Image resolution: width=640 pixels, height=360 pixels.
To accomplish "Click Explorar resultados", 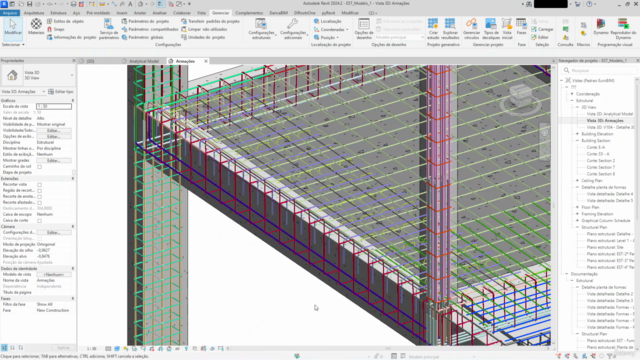I will click(450, 29).
